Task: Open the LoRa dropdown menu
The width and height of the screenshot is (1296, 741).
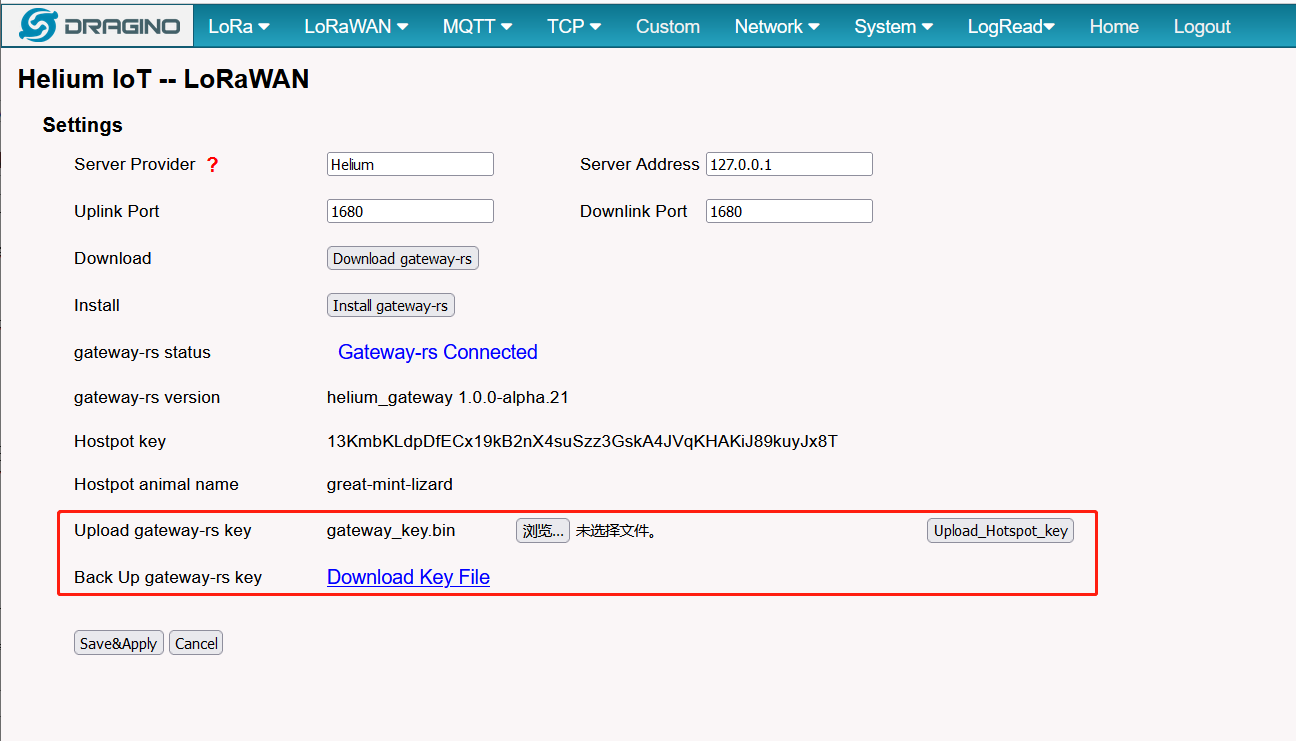Action: point(239,27)
